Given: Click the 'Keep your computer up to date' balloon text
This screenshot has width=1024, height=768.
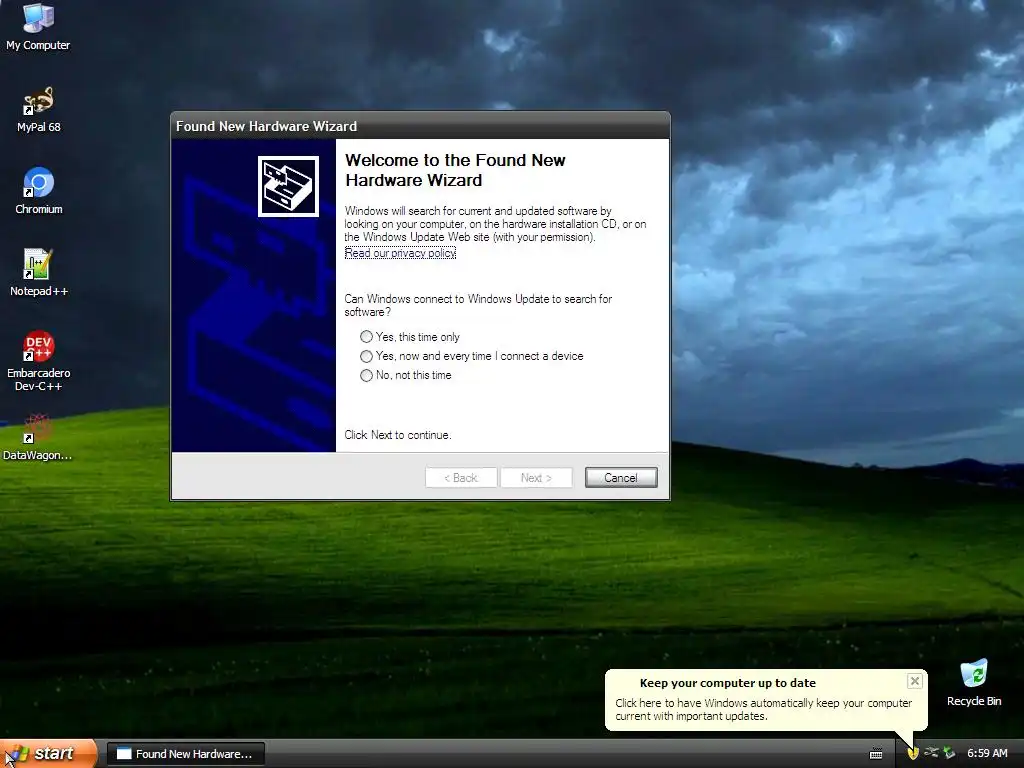Looking at the screenshot, I should 763,709.
